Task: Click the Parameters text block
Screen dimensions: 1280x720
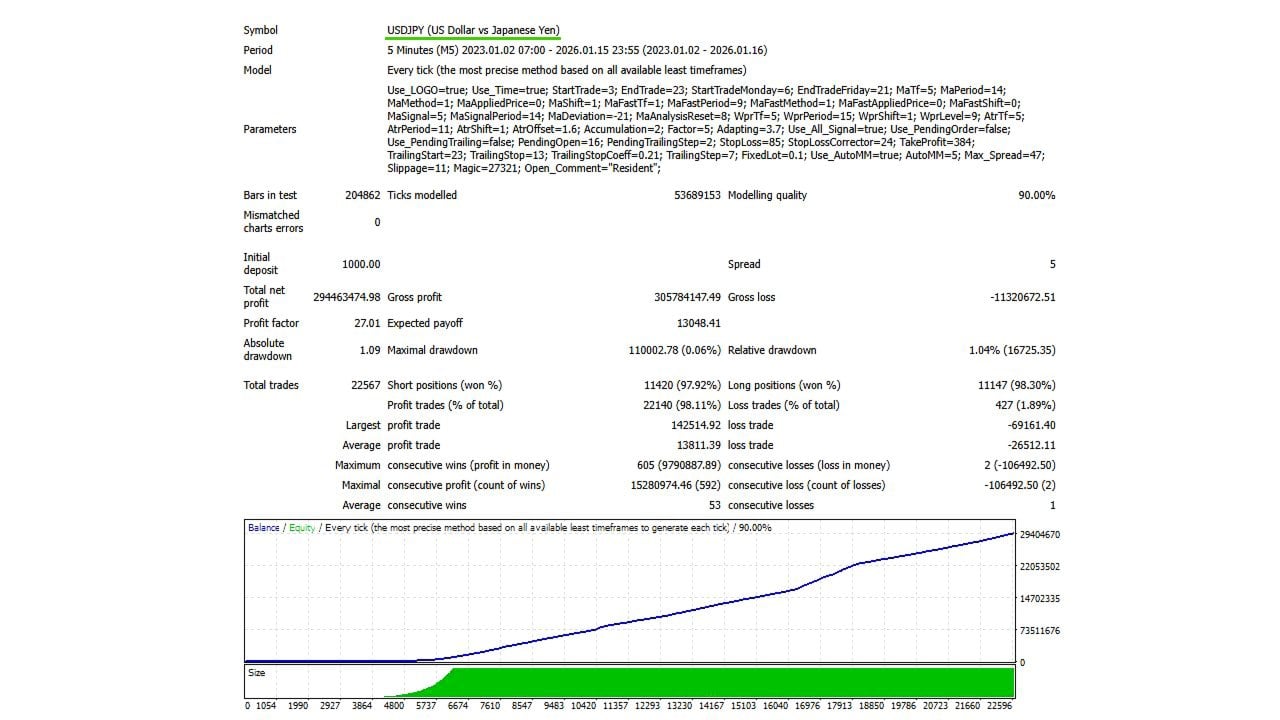Action: 700,129
